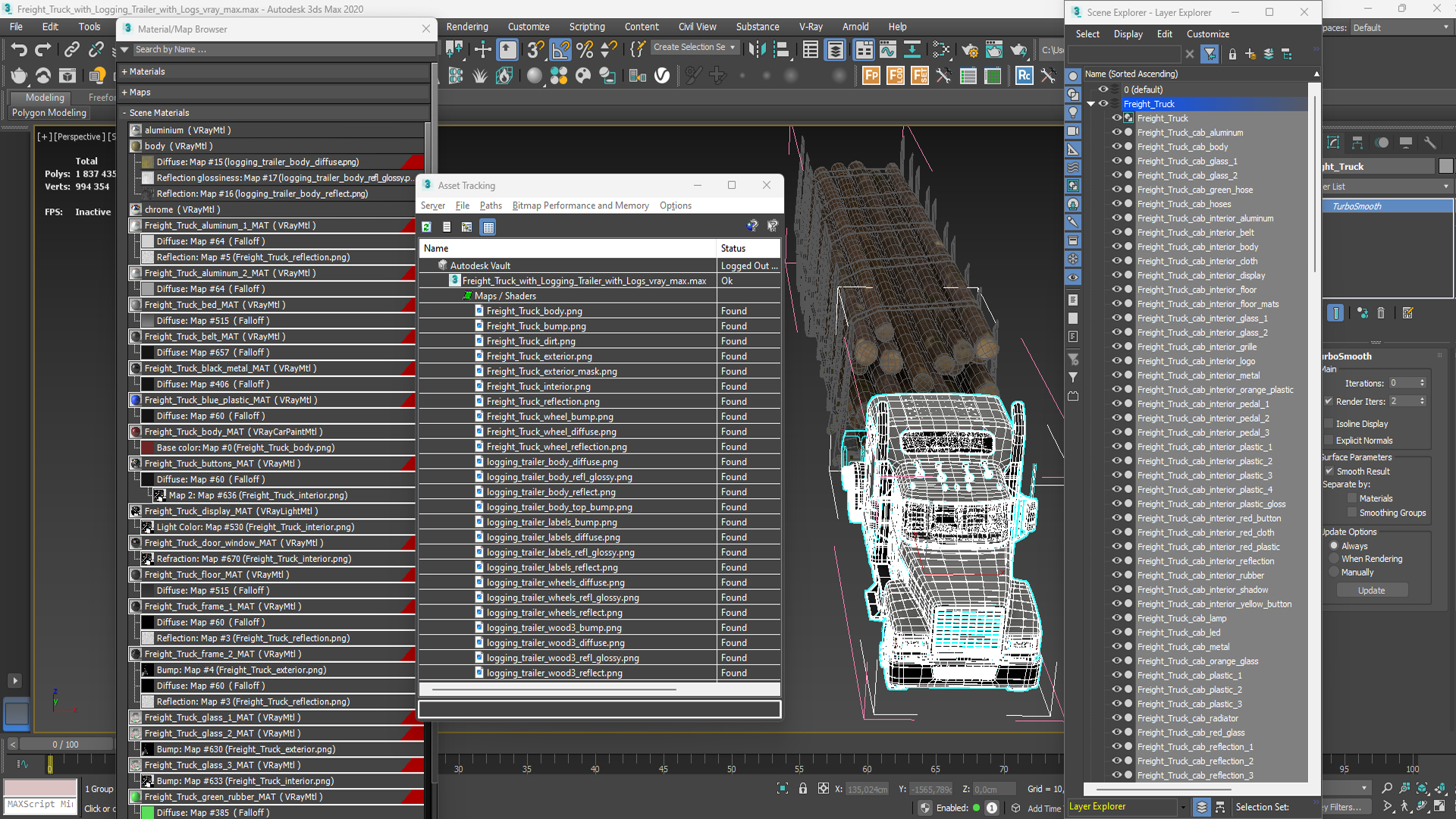The width and height of the screenshot is (1456, 819).
Task: Open the Modifier List dropdown
Action: 1386,187
